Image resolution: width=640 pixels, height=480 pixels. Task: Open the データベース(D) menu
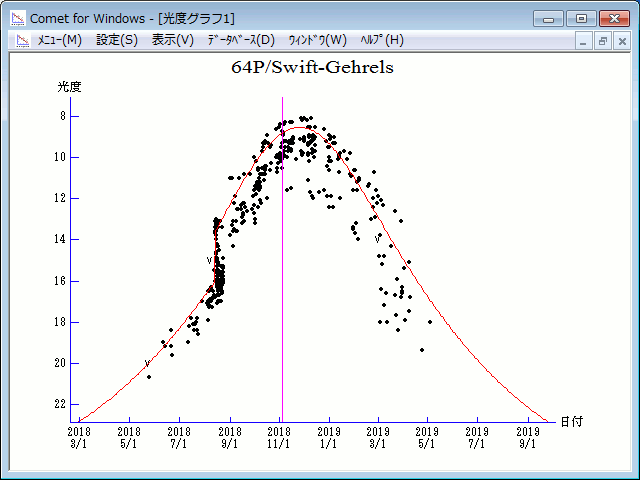[241, 40]
